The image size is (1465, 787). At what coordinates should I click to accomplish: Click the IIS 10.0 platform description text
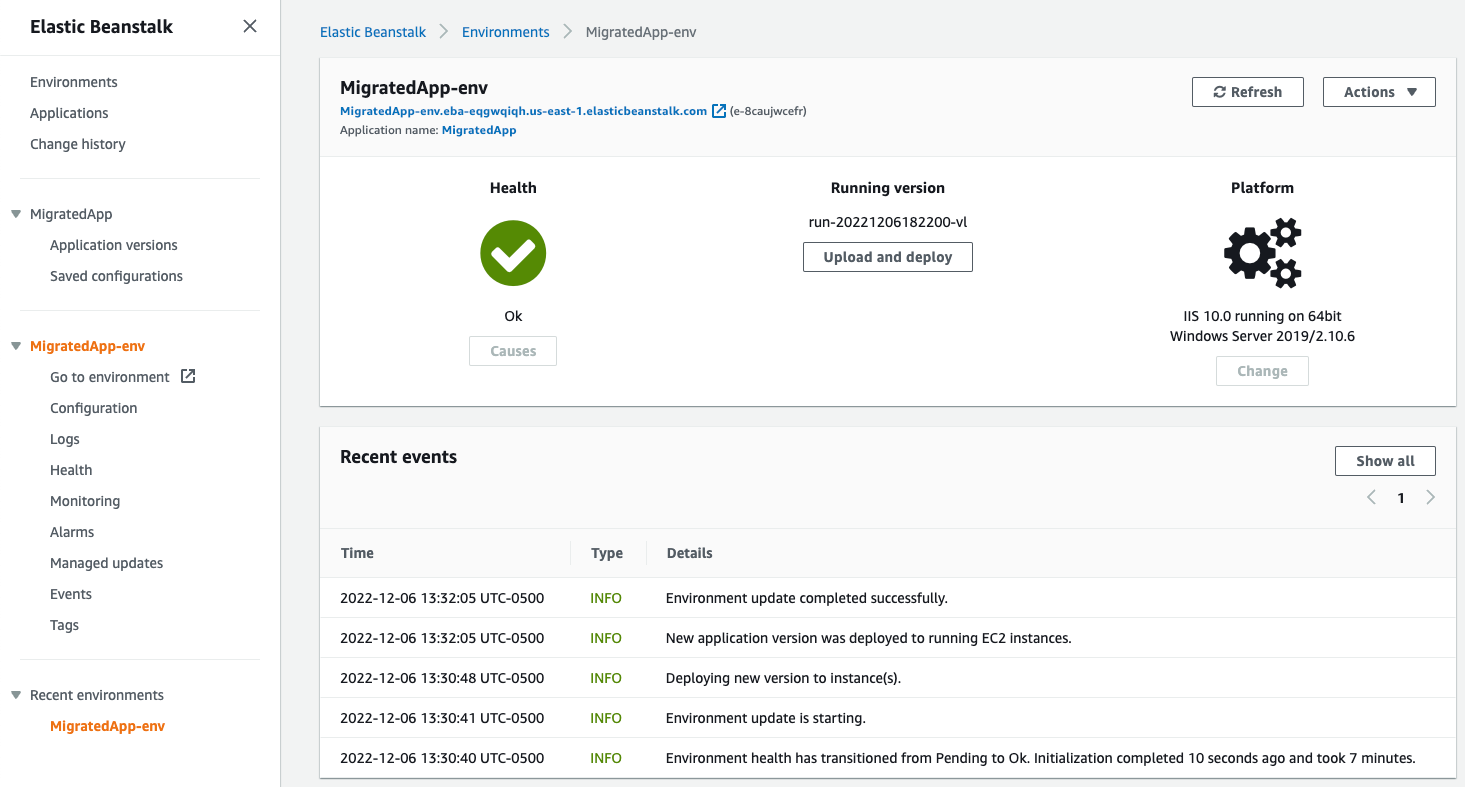(x=1262, y=326)
